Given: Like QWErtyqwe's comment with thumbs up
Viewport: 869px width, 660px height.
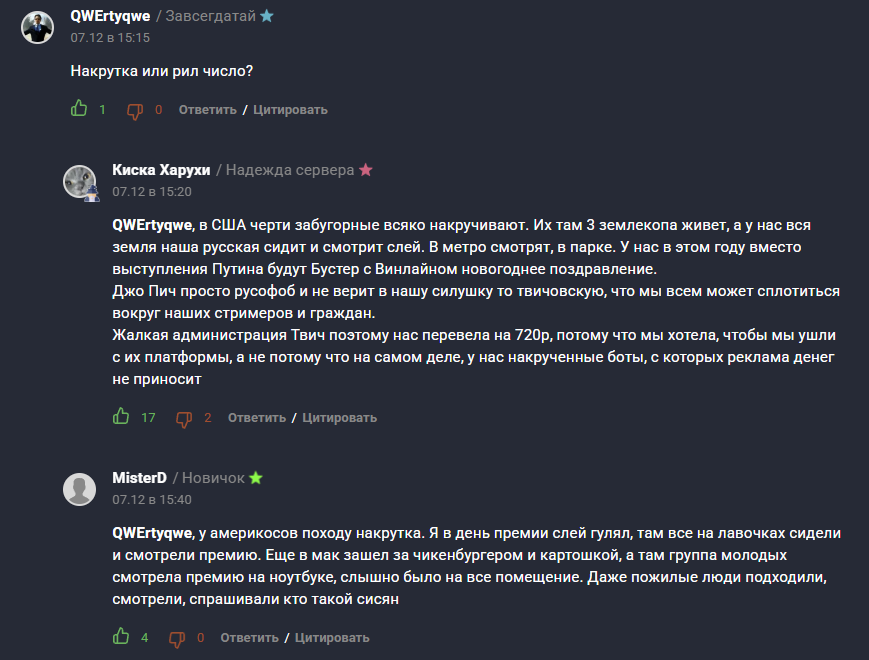Looking at the screenshot, I should tap(79, 109).
